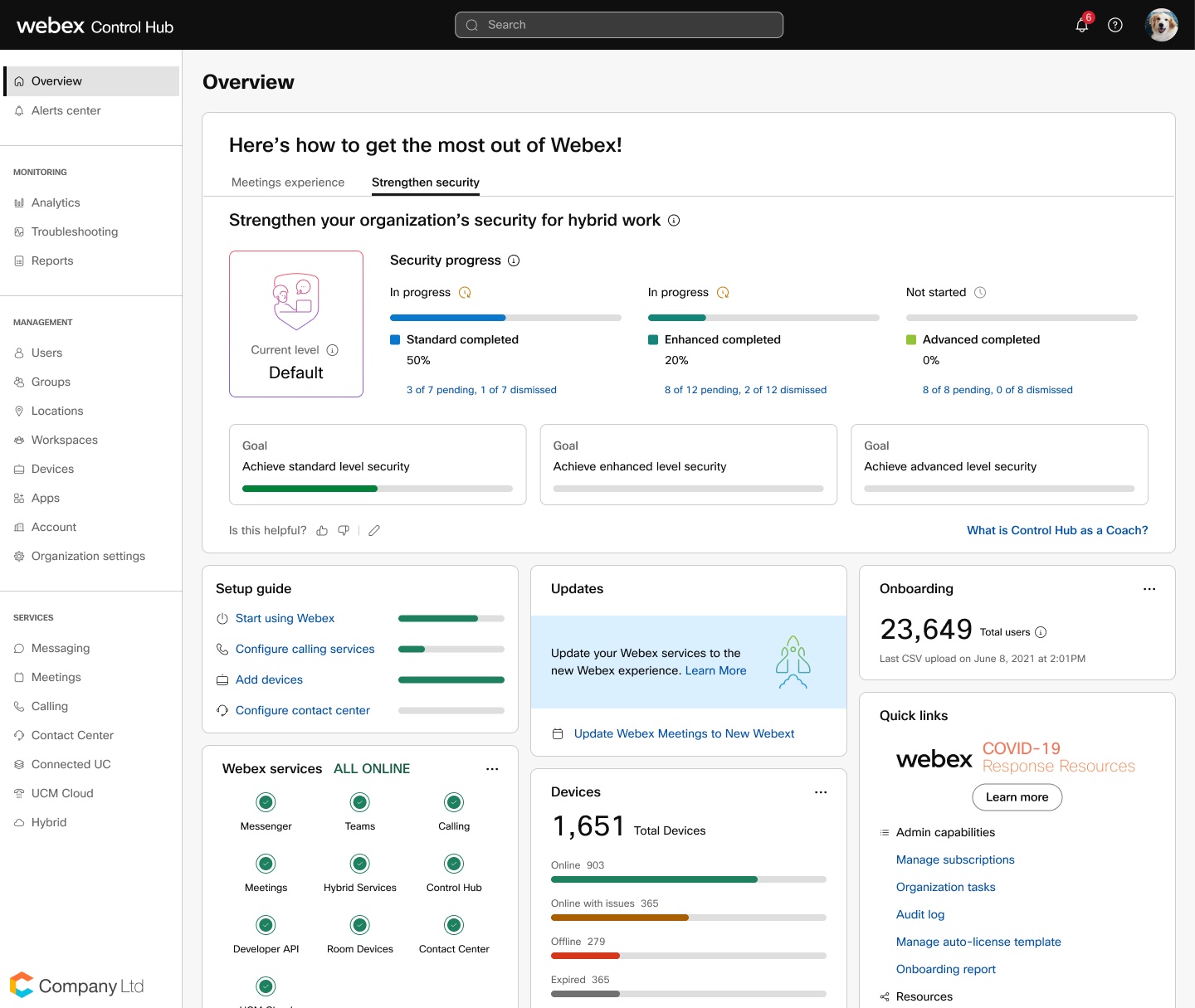
Task: Click into the Search field
Action: pos(619,25)
